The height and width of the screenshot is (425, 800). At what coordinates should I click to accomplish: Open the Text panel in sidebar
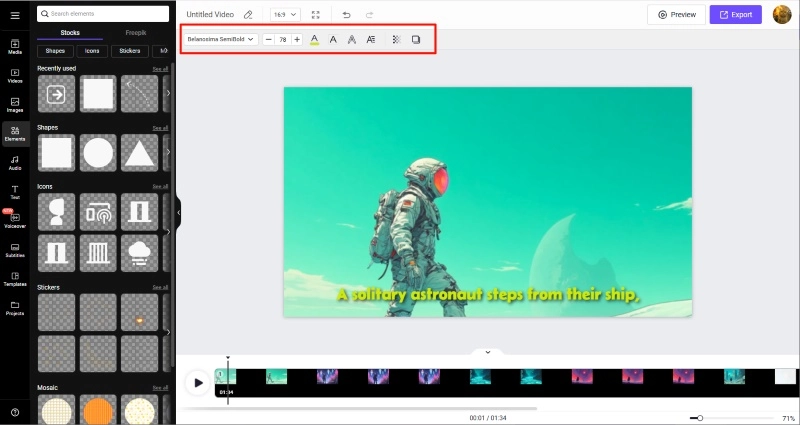coord(15,192)
